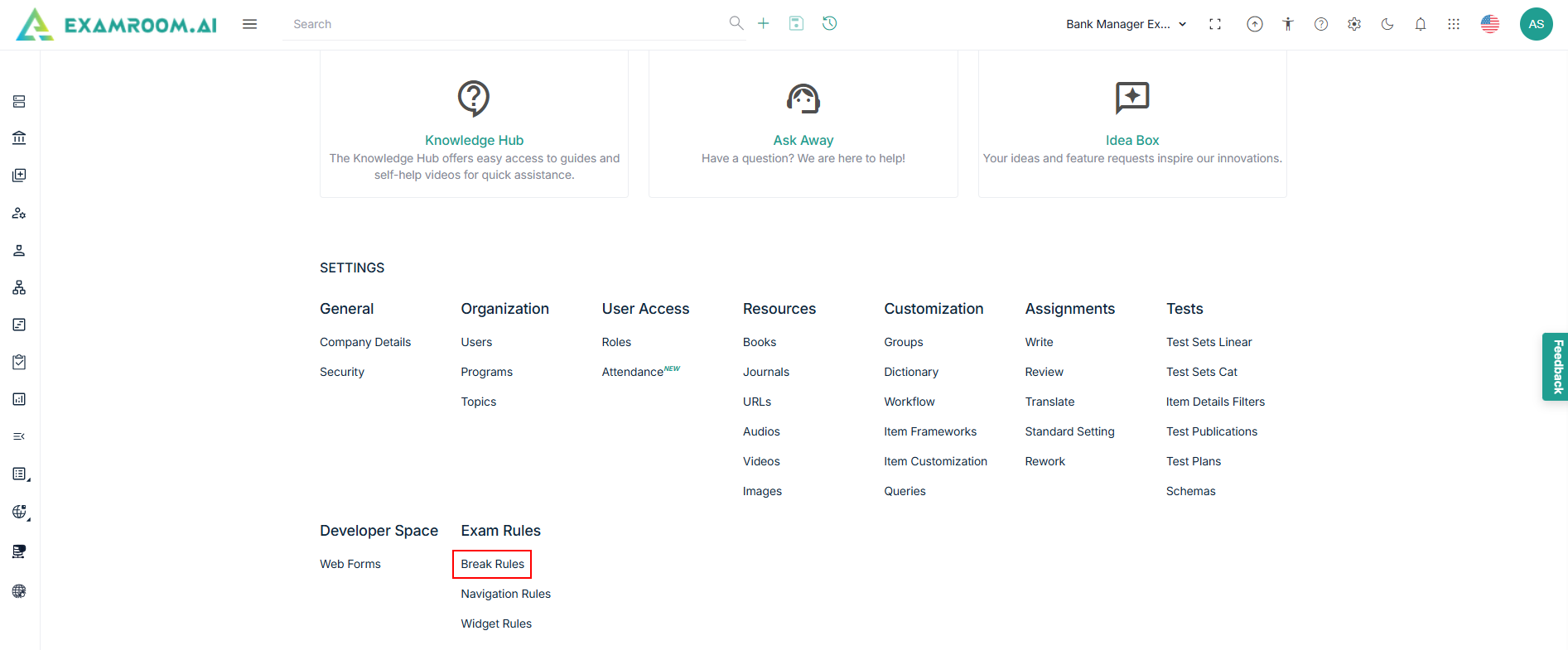The height and width of the screenshot is (650, 1568).
Task: Click the add-library sidebar icon
Action: 19,176
